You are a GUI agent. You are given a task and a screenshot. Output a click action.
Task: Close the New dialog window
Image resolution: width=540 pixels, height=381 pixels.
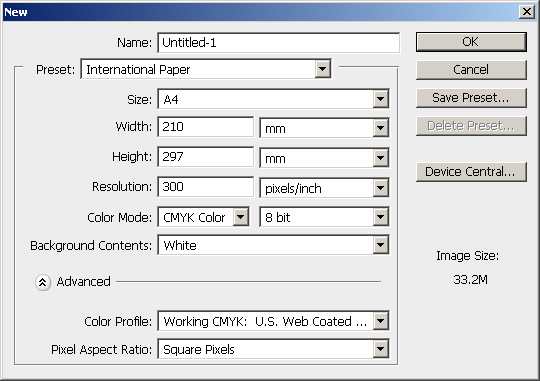527,12
